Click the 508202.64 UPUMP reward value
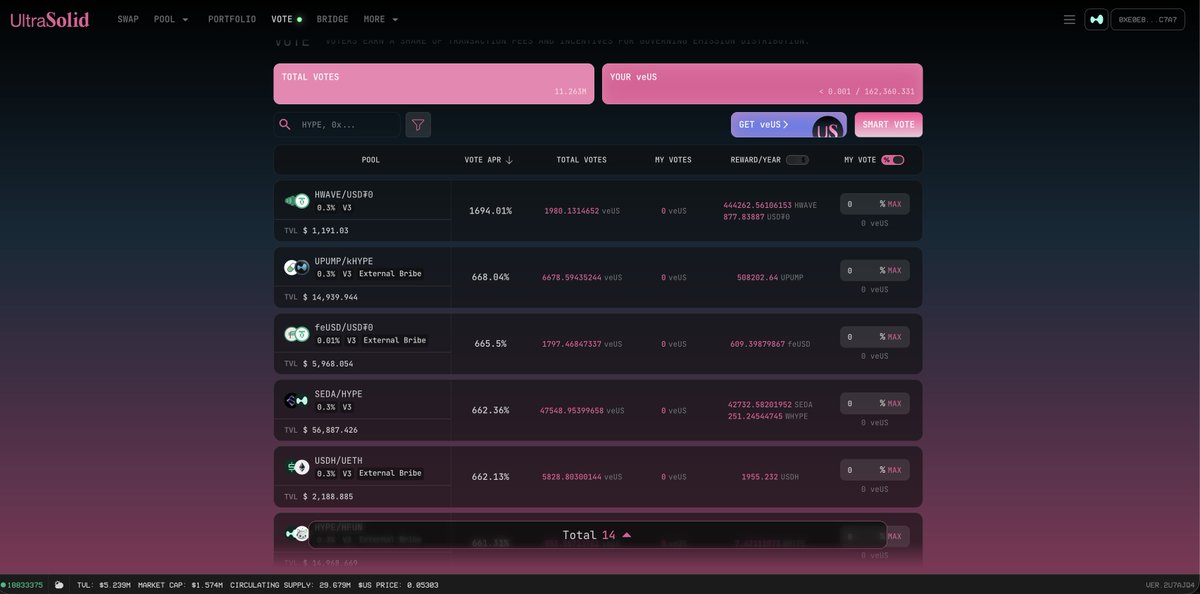Screen dimensions: 1200x594 tap(770, 277)
